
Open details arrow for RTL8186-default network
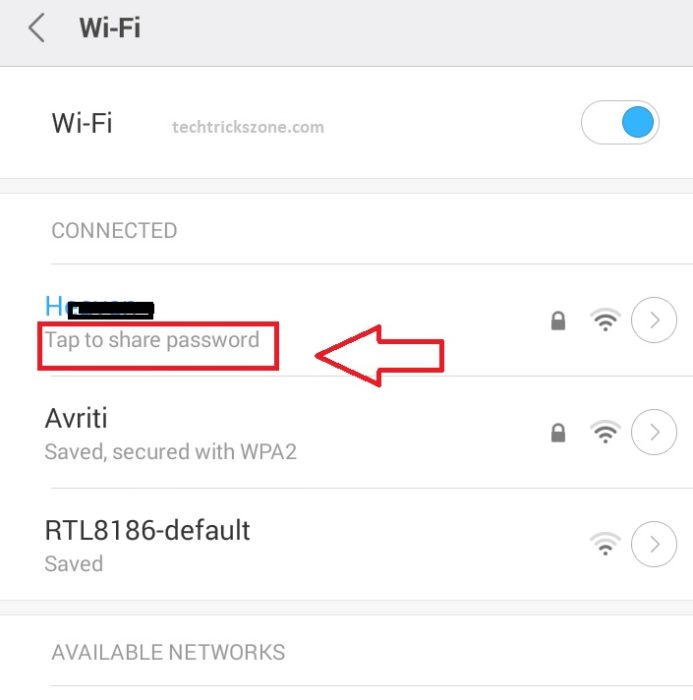[x=654, y=544]
